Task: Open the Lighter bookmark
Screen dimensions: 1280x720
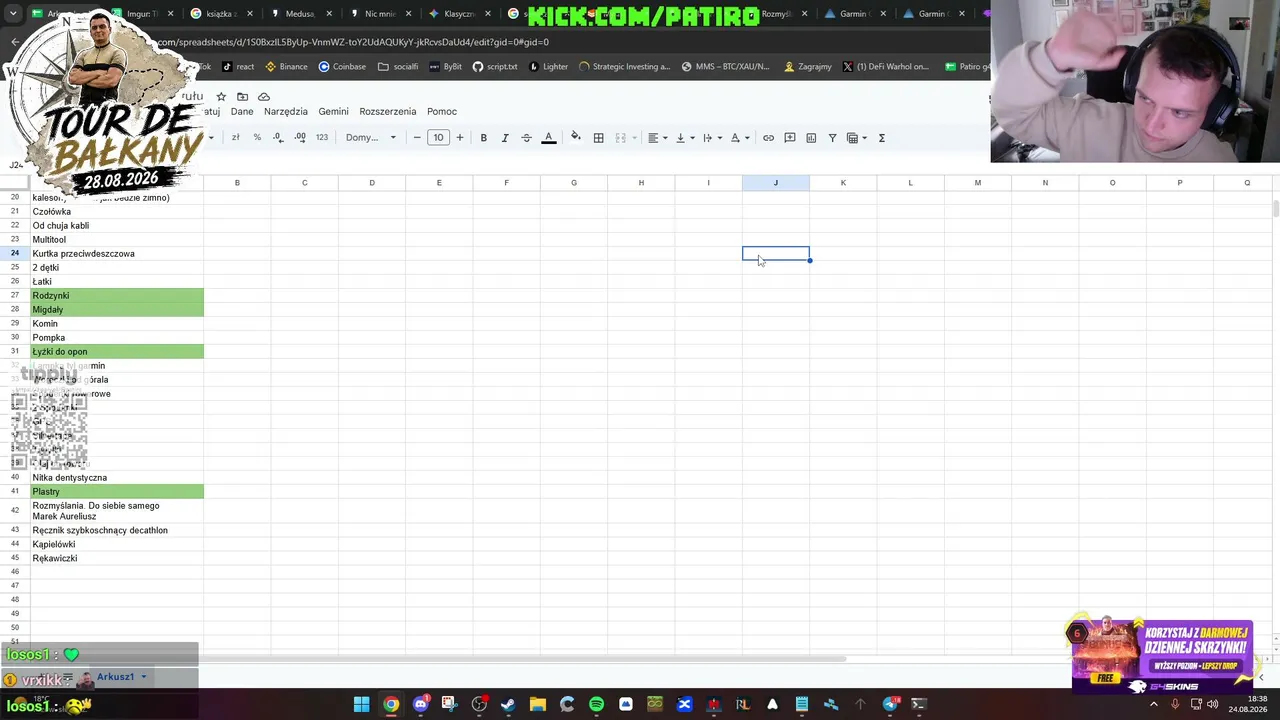Action: click(548, 67)
